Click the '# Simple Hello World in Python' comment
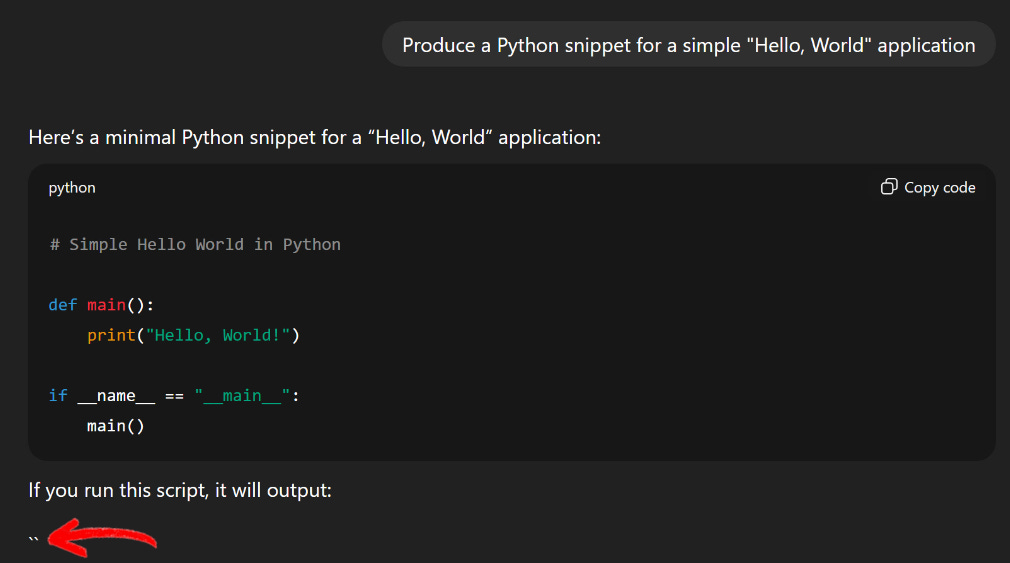 (x=195, y=244)
